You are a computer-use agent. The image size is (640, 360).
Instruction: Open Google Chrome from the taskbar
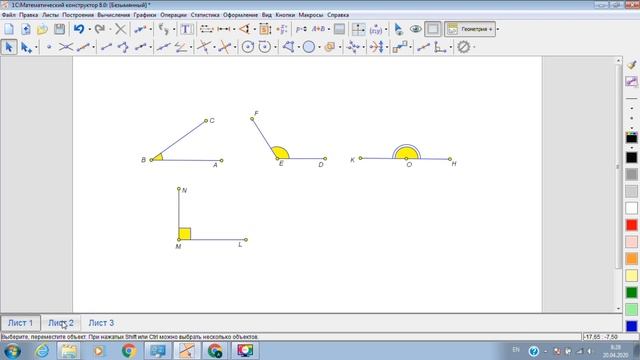(x=129, y=351)
